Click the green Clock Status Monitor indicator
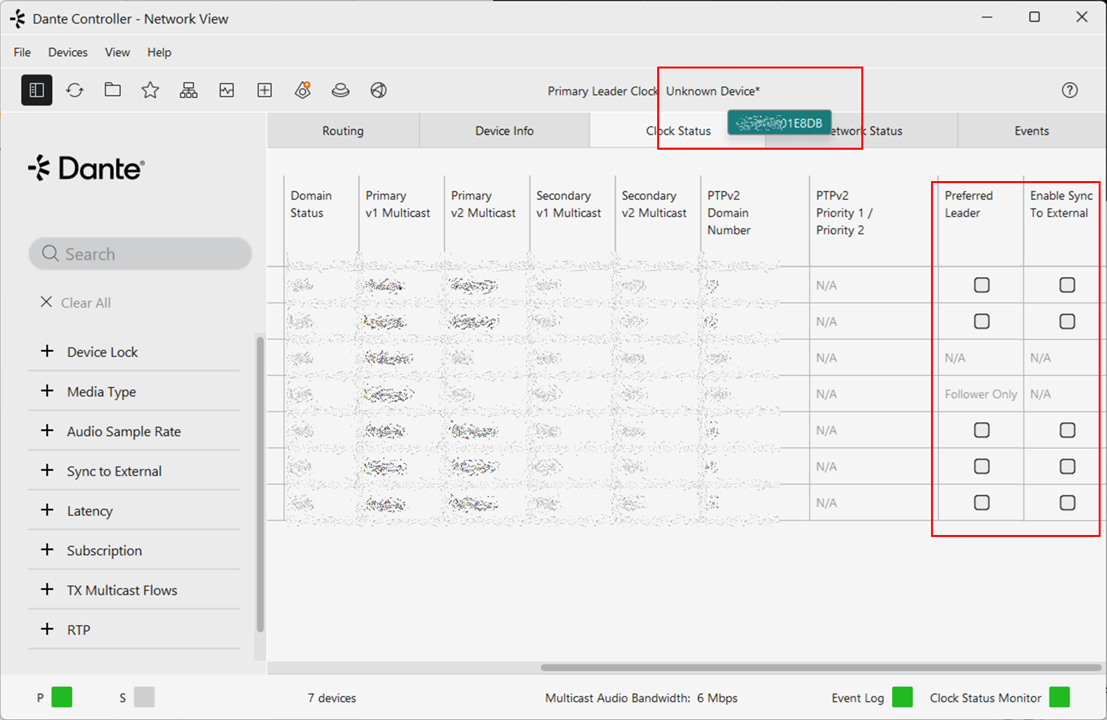 [1059, 697]
